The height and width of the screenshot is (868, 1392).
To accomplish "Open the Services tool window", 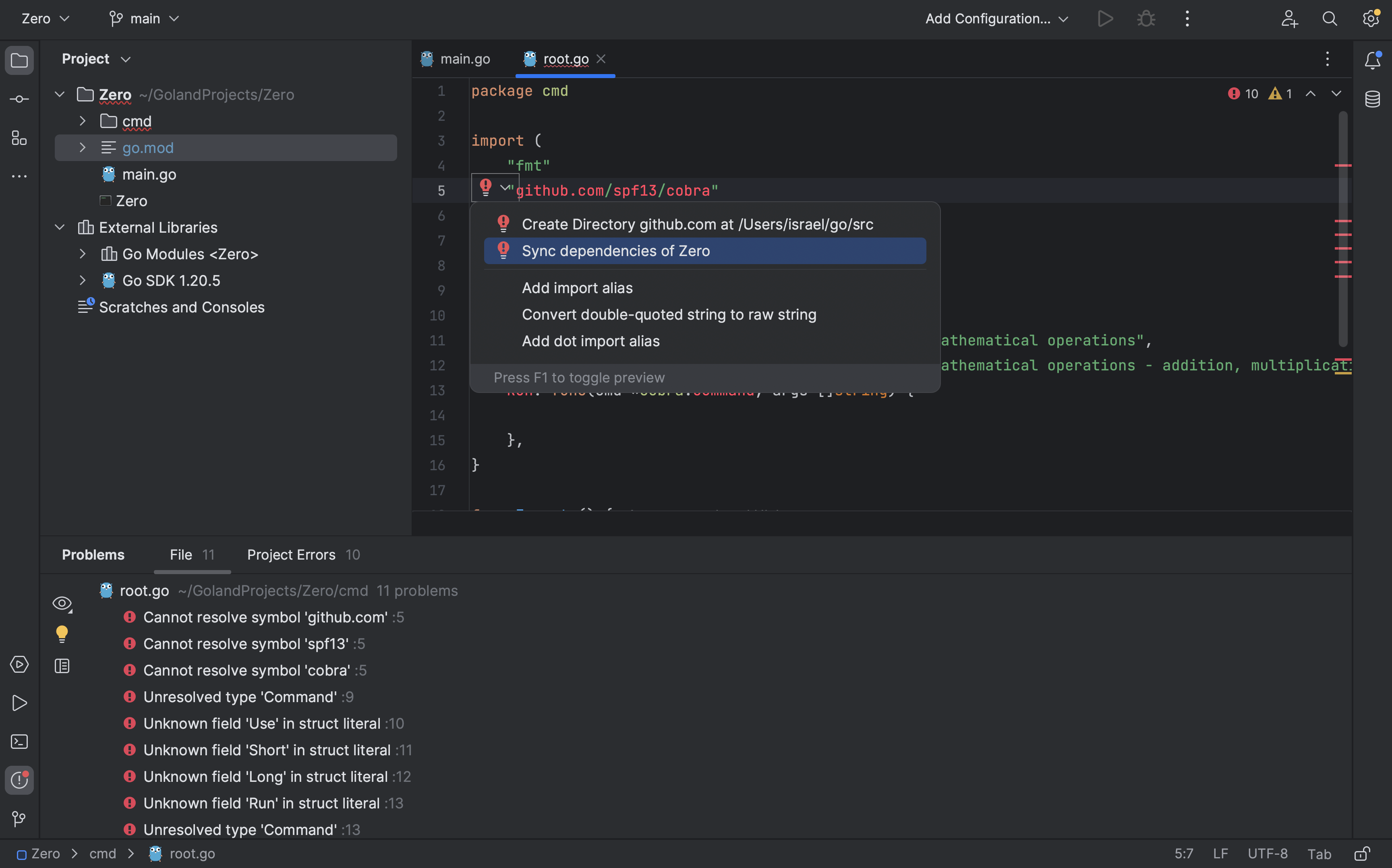I will (x=19, y=664).
